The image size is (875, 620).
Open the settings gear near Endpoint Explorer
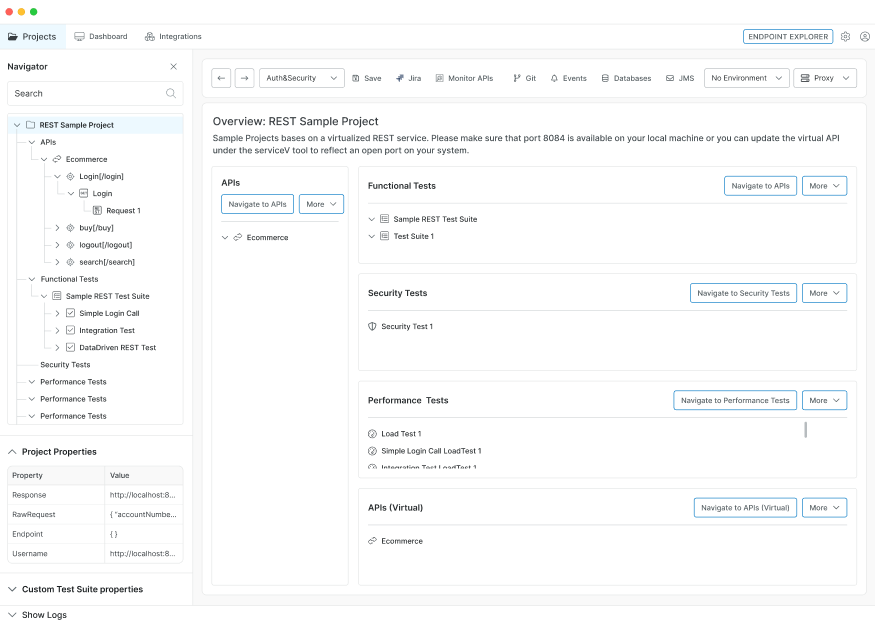point(845,36)
